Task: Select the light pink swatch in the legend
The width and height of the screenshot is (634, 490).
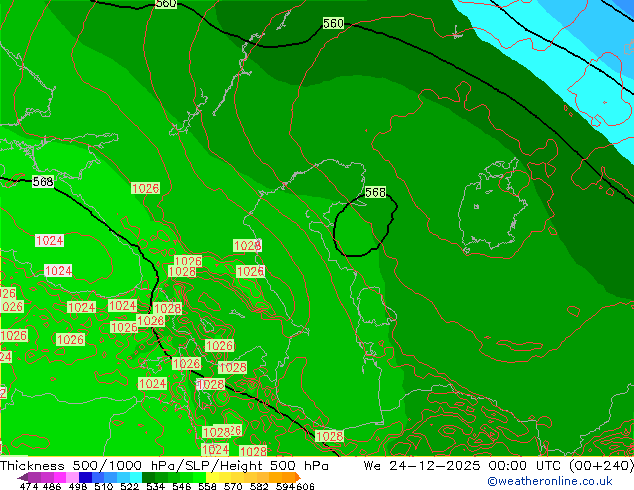Action: 72,477
